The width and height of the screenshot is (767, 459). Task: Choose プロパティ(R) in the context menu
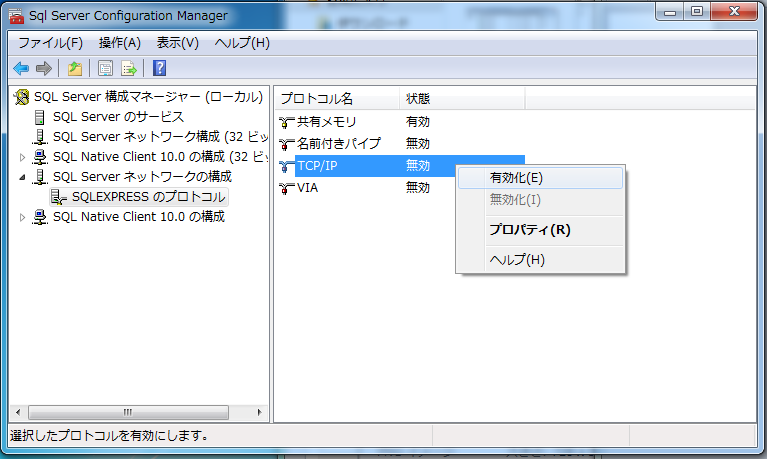541,230
